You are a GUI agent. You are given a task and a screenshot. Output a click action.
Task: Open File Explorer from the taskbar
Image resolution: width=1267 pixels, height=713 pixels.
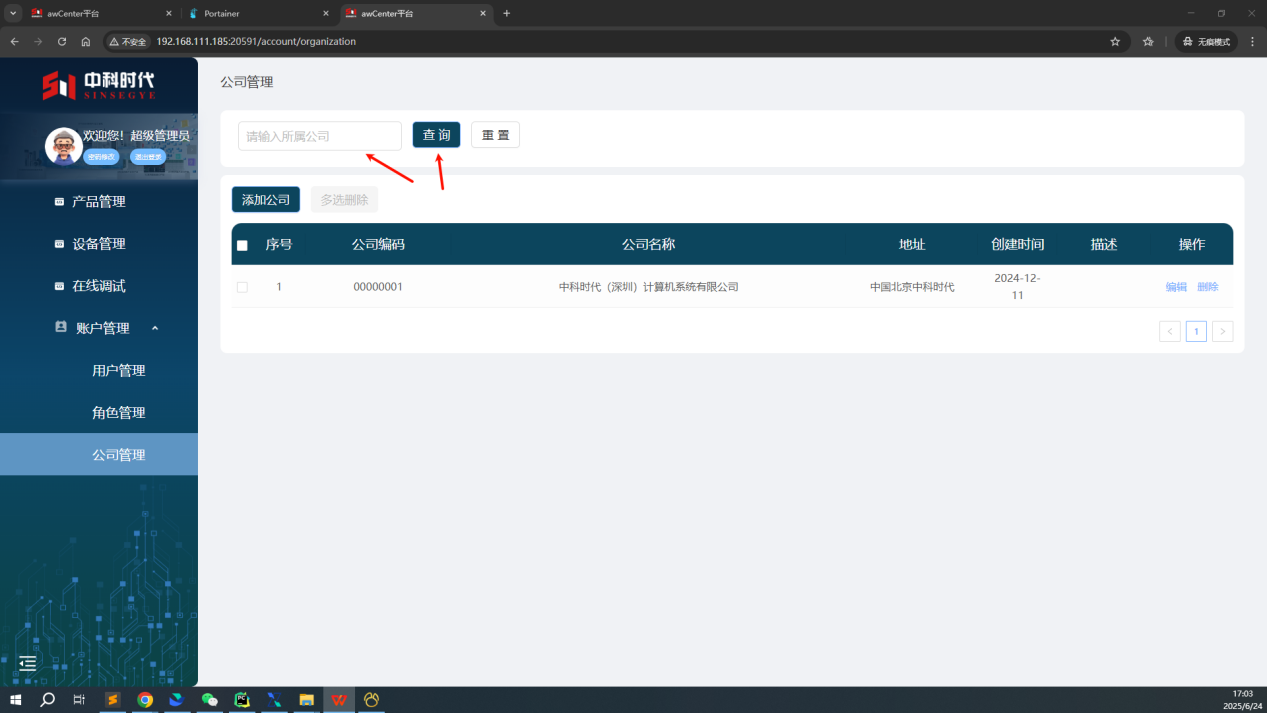[x=306, y=700]
